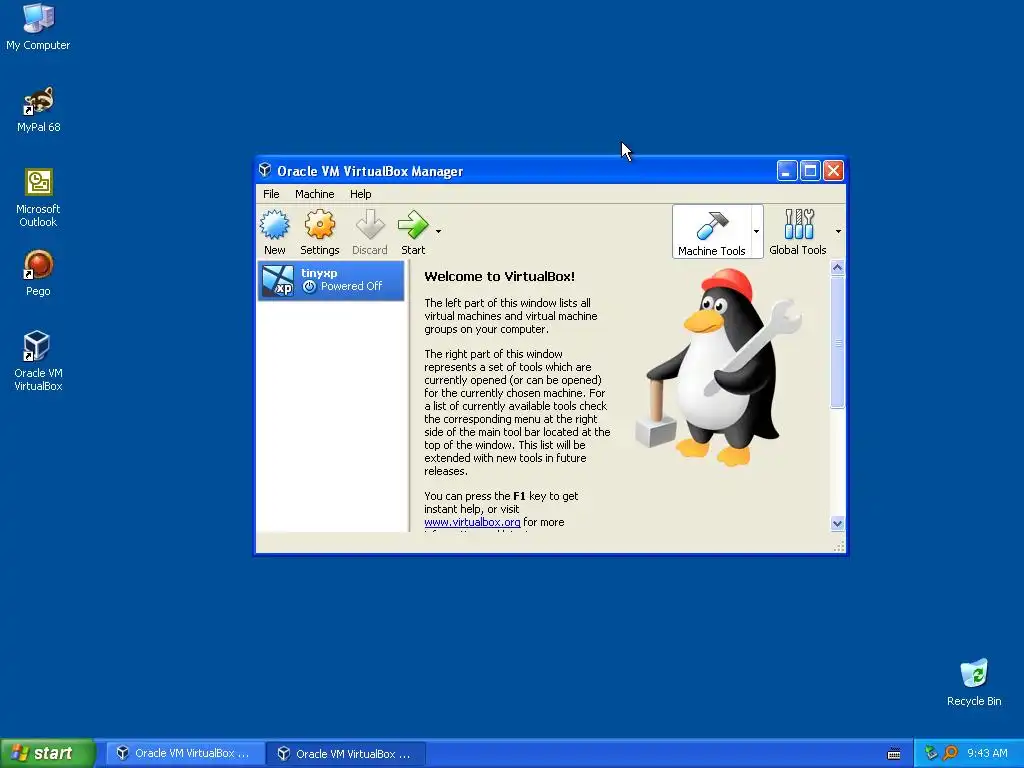Click the penguin mascot illustration

718,367
